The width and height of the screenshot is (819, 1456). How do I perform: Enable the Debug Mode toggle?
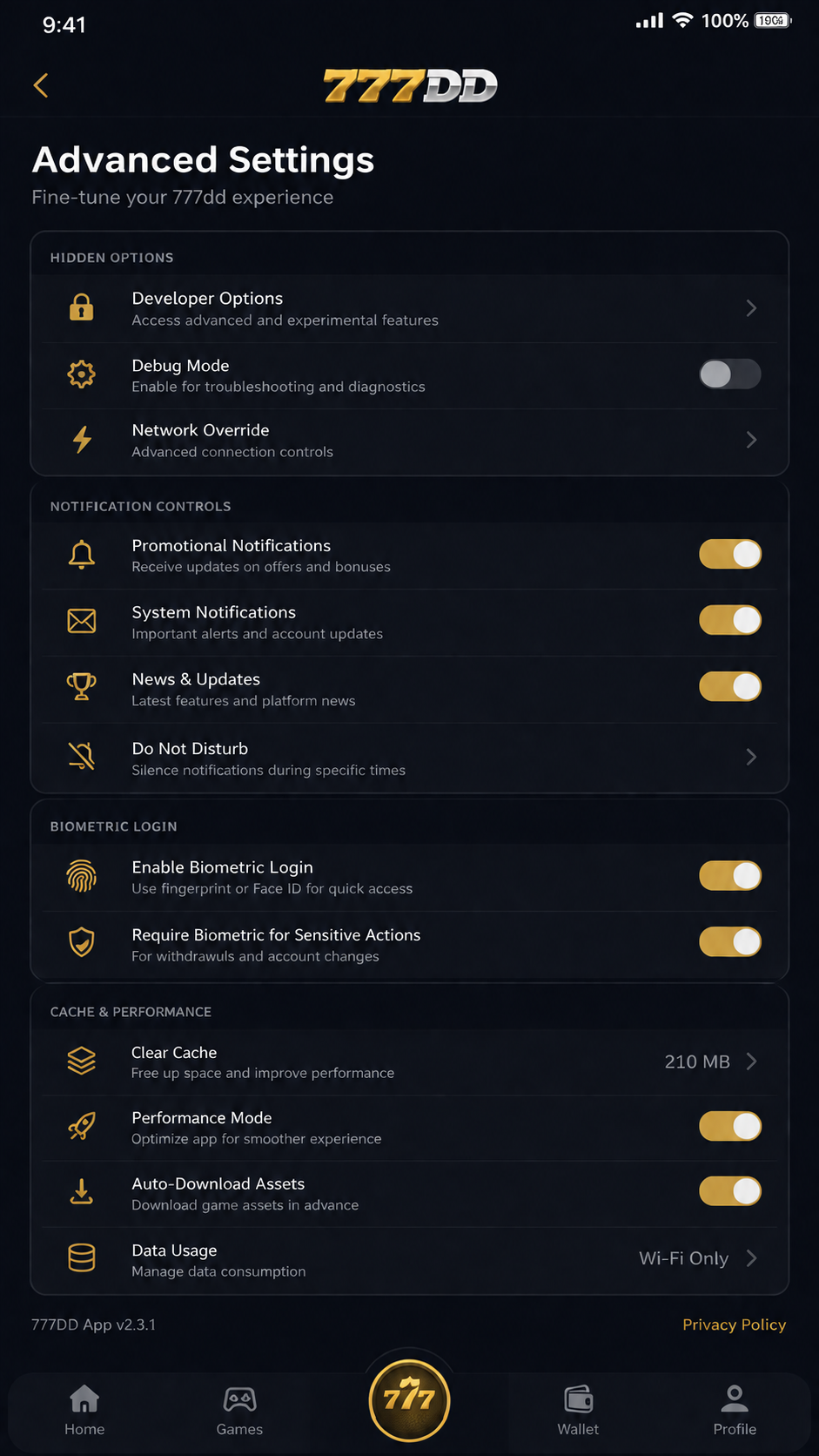[x=730, y=374]
